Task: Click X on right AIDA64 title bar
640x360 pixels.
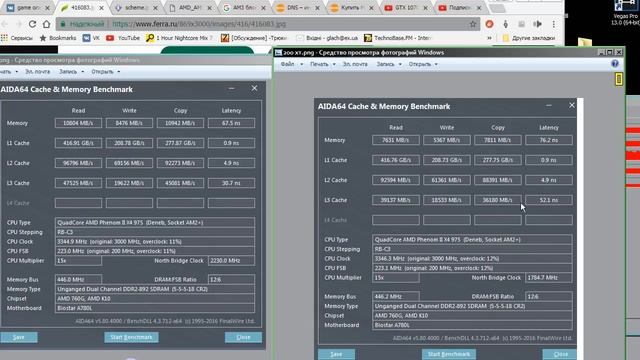Action: 572,105
